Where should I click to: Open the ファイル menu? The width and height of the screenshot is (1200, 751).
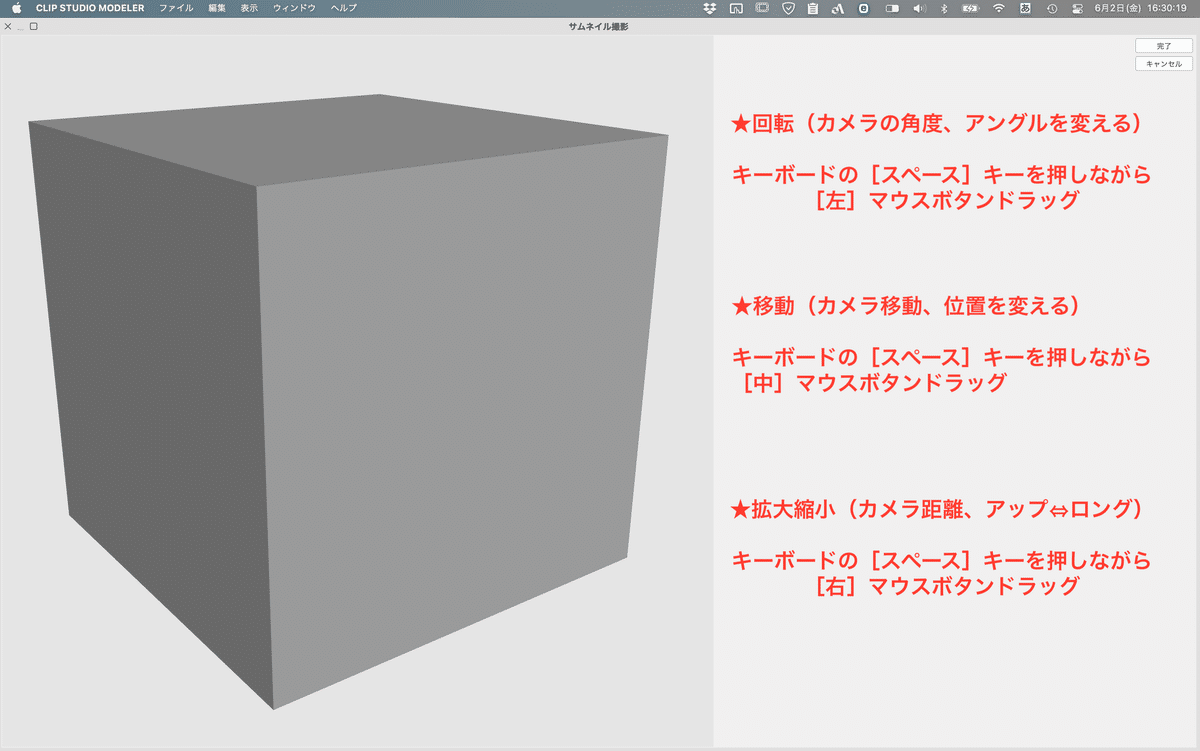[176, 8]
